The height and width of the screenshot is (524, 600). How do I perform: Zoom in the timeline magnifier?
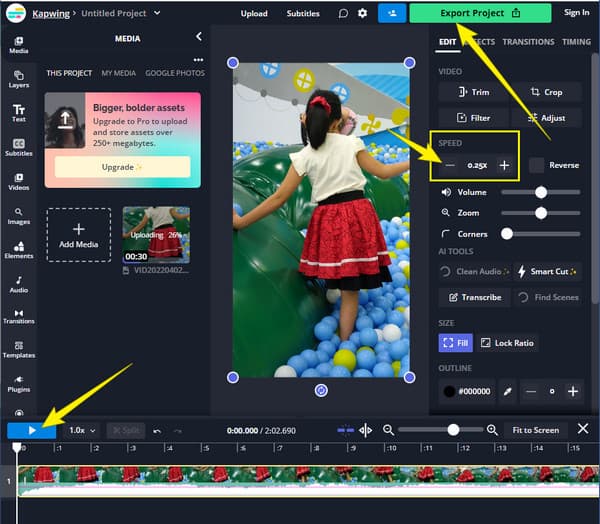tap(492, 430)
